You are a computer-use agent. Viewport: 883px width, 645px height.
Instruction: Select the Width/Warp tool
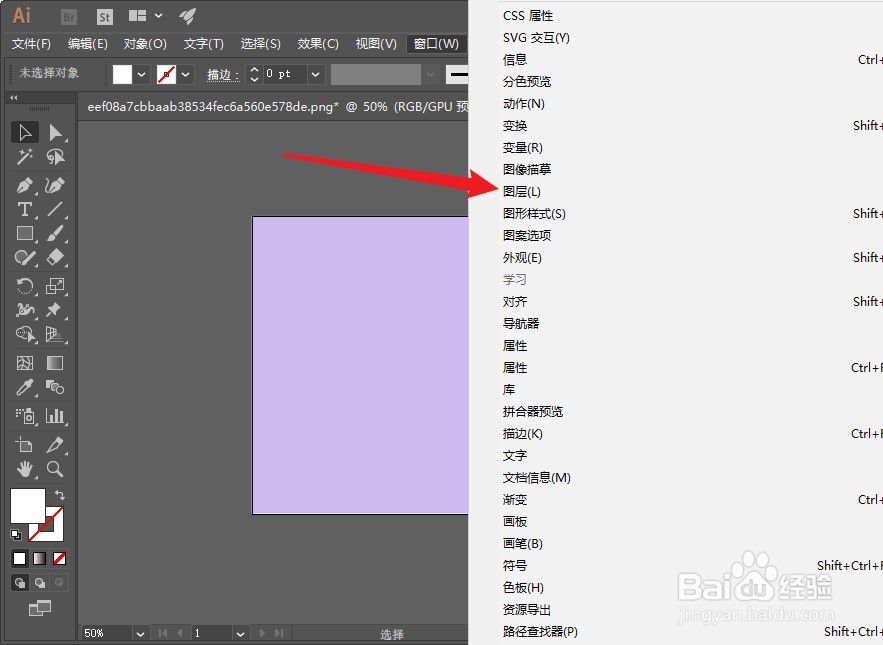point(25,310)
